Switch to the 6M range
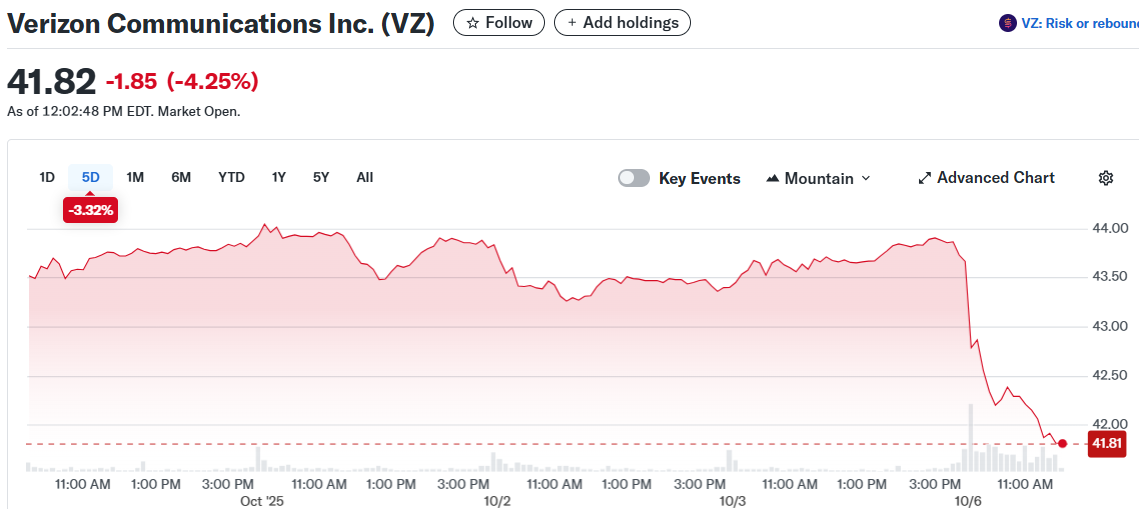Screen dimensions: 1139x509 tap(181, 177)
